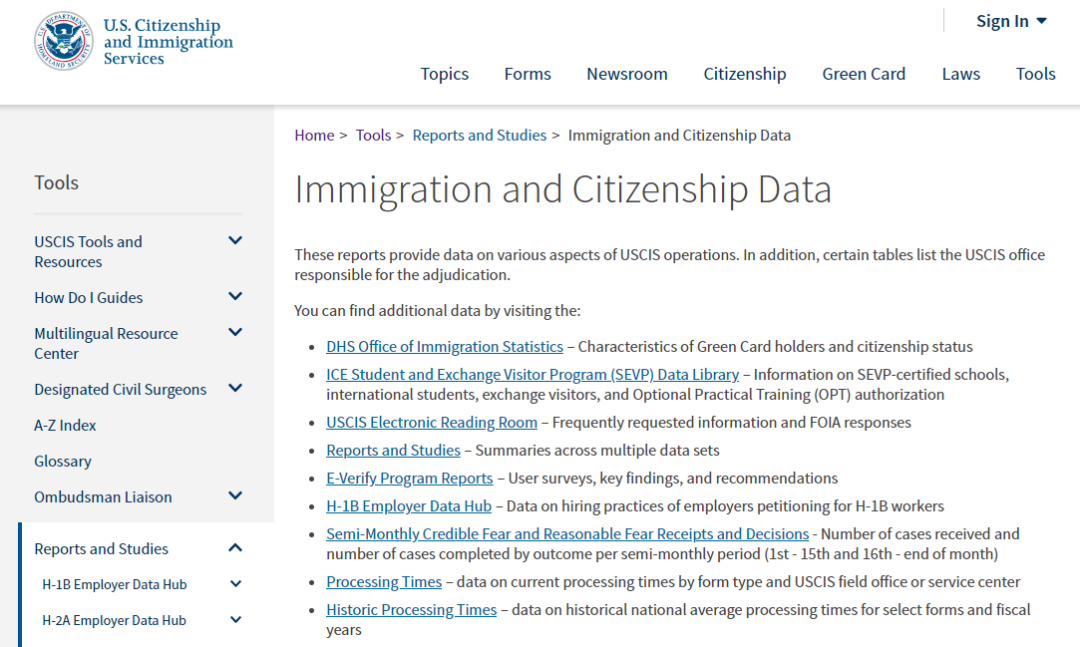The width and height of the screenshot is (1080, 647).
Task: Open How Do I Guides sidebar item
Action: [x=89, y=298]
